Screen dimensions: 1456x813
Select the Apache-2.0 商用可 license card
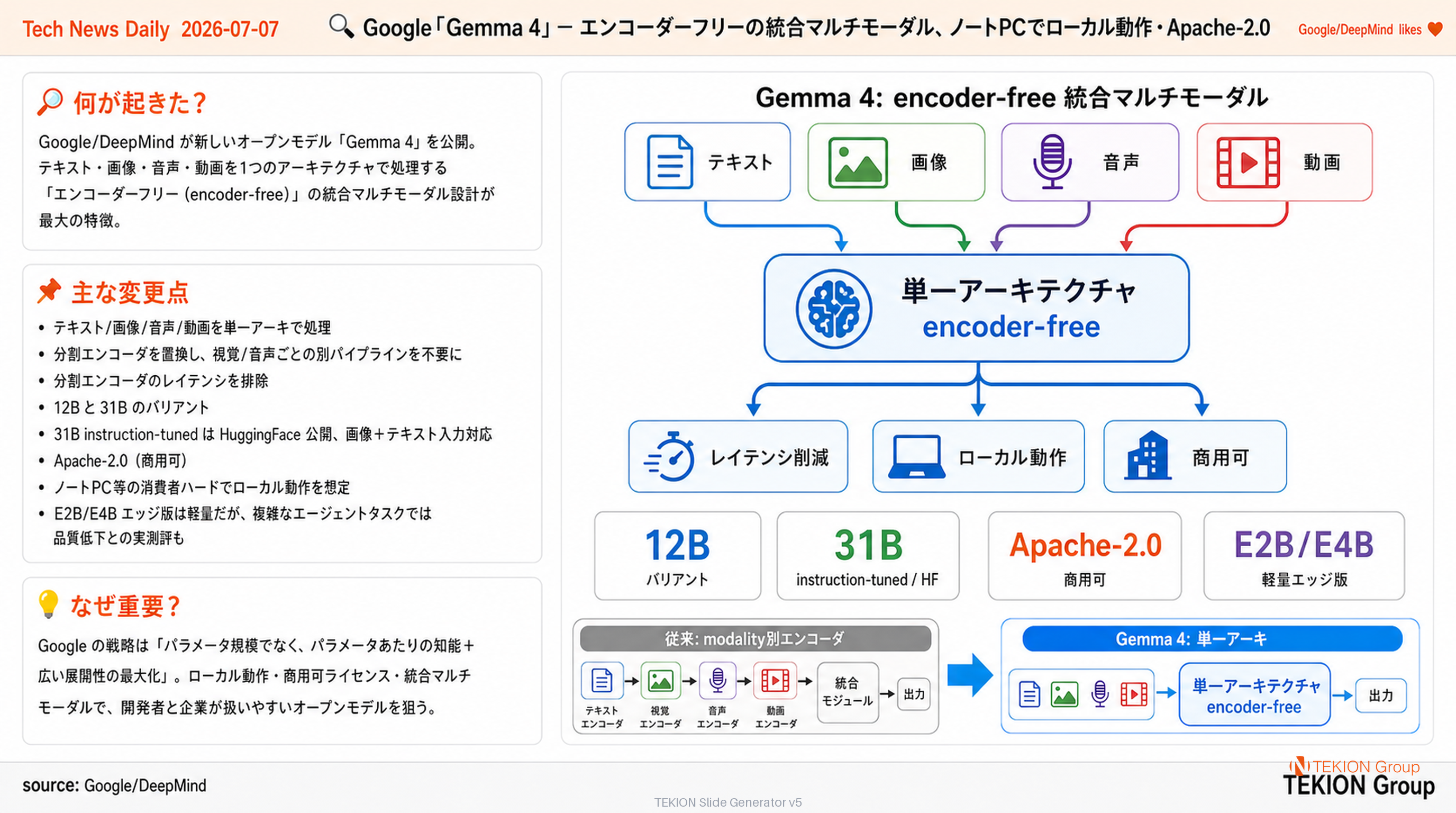click(x=1085, y=555)
